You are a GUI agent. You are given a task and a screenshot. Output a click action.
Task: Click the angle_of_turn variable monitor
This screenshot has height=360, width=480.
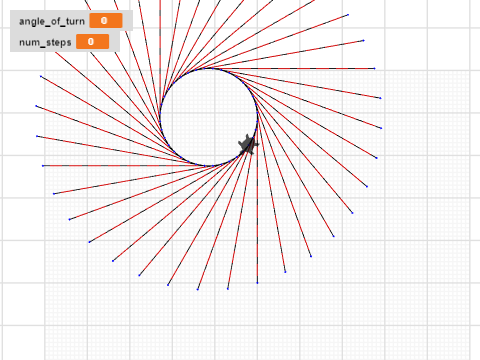point(71,21)
